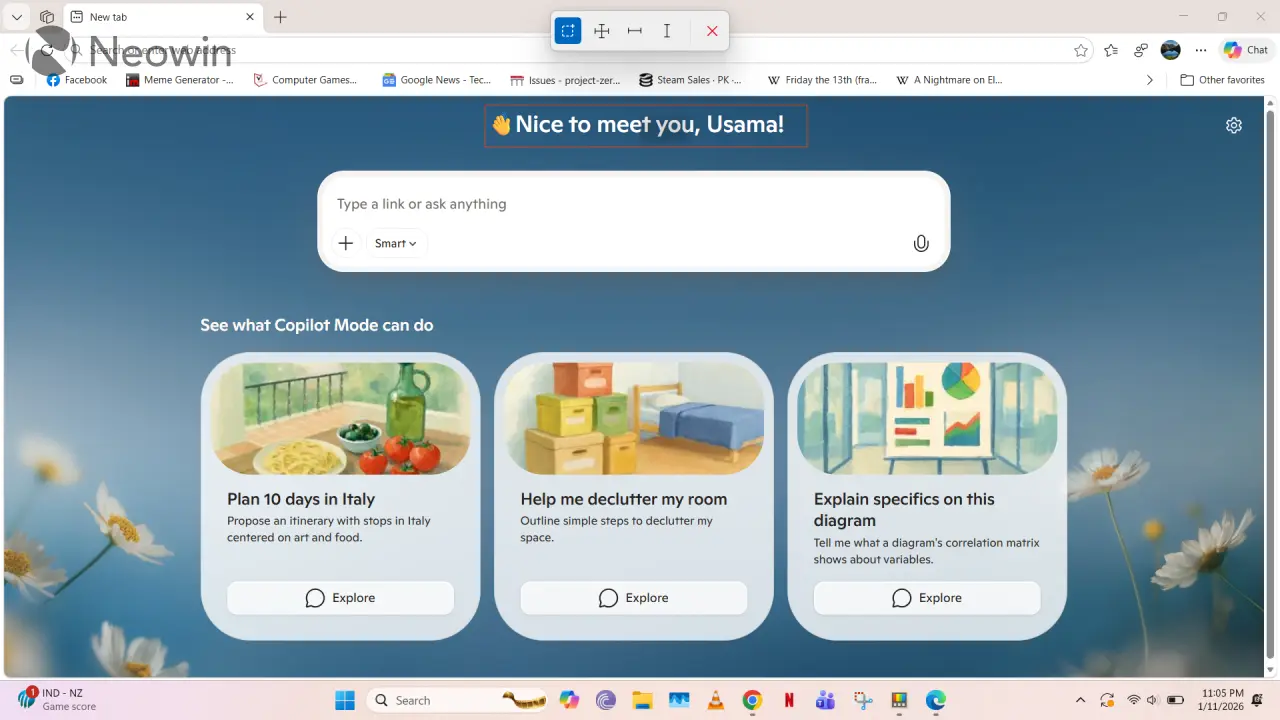Open the diagram chart illustration thumbnail

click(927, 418)
